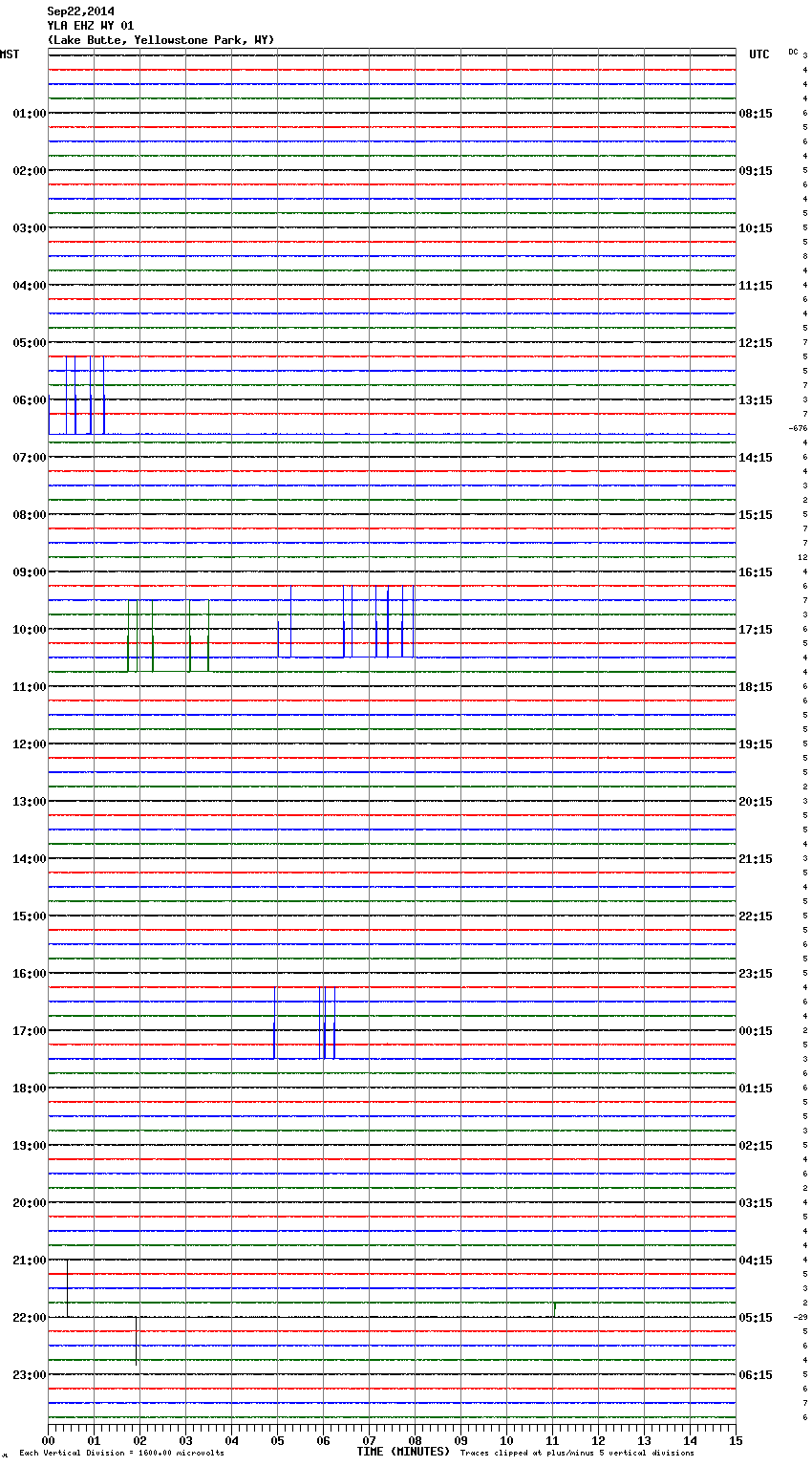Select the 16:00 MST time label
This screenshot has height=1466, width=812.
tap(30, 974)
